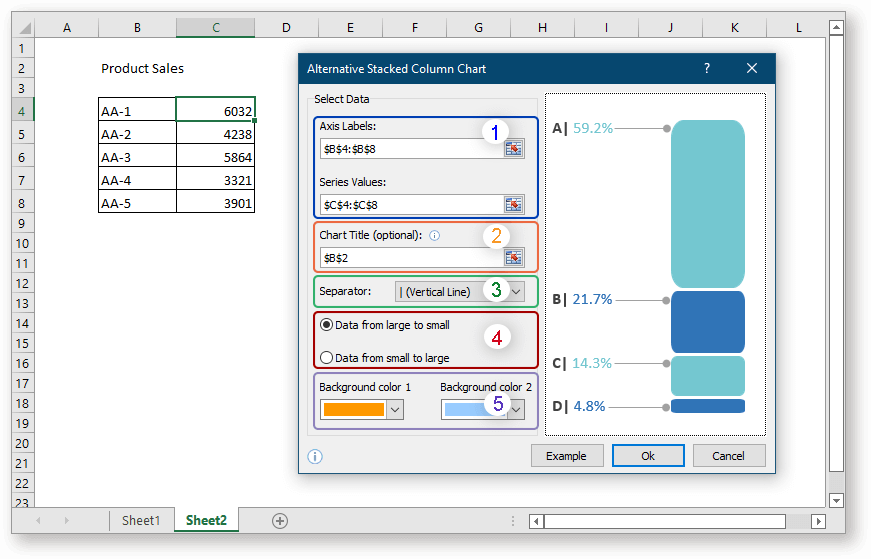This screenshot has height=559, width=871.
Task: Click the Example button
Action: pos(566,456)
